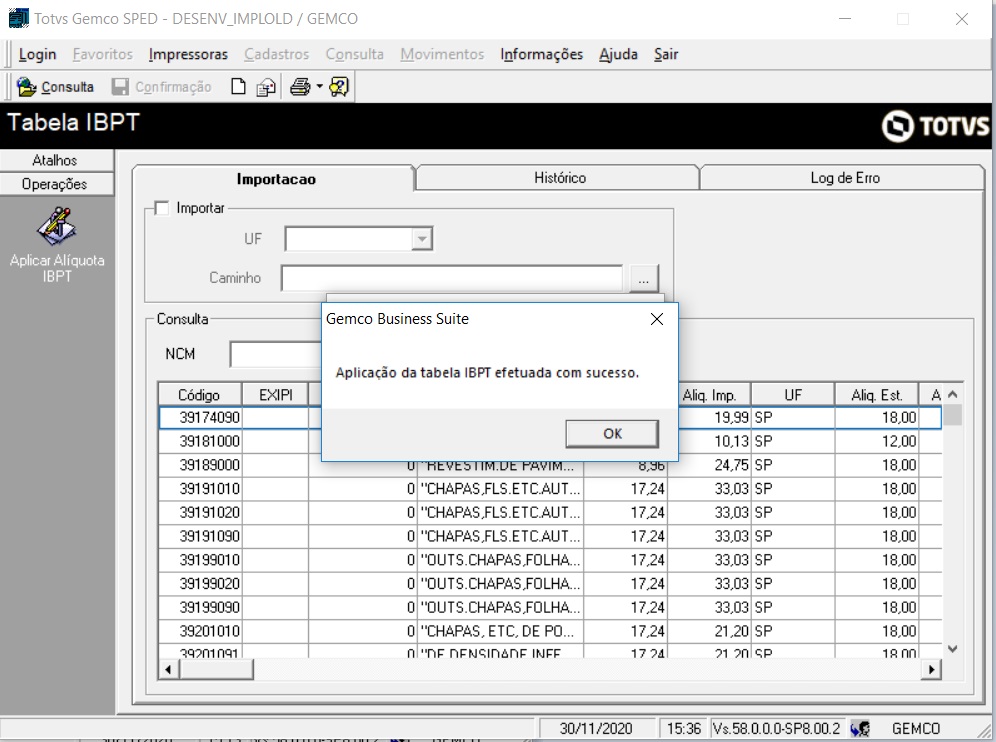Switch to the Log de Erro tab
The width and height of the screenshot is (996, 742).
click(844, 178)
